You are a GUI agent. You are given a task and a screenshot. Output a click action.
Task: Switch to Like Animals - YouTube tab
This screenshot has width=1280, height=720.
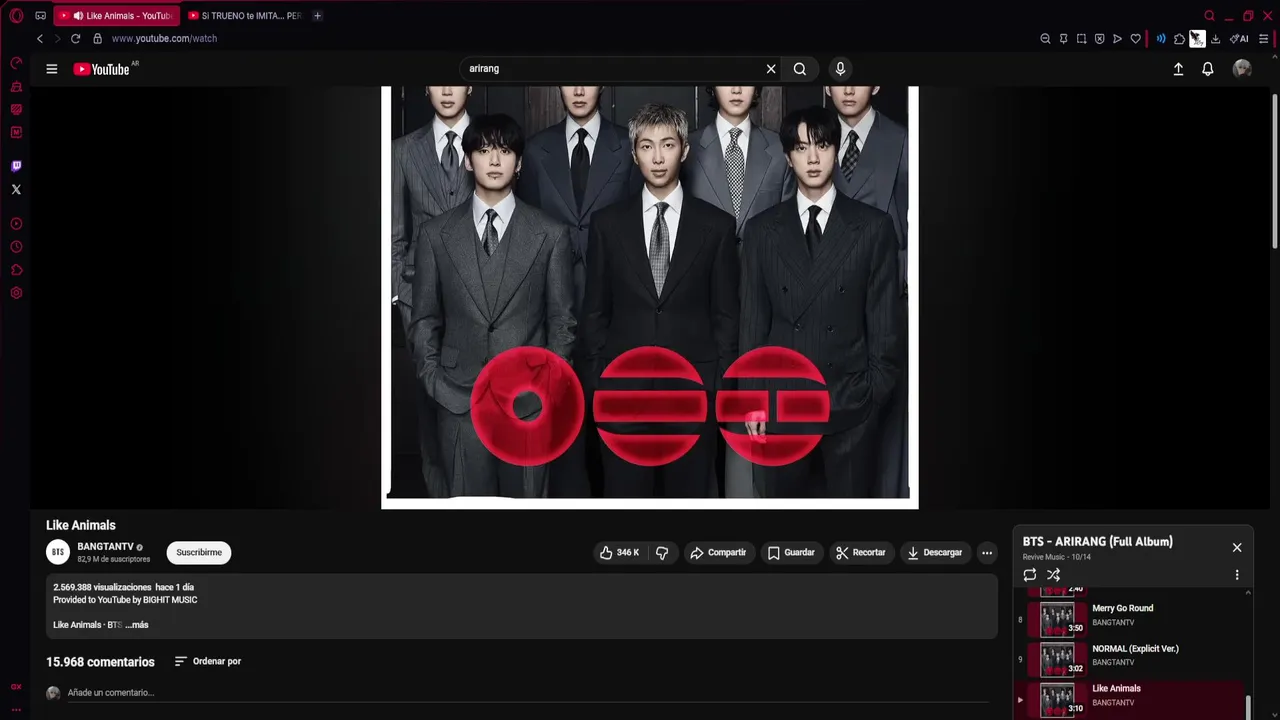(116, 16)
